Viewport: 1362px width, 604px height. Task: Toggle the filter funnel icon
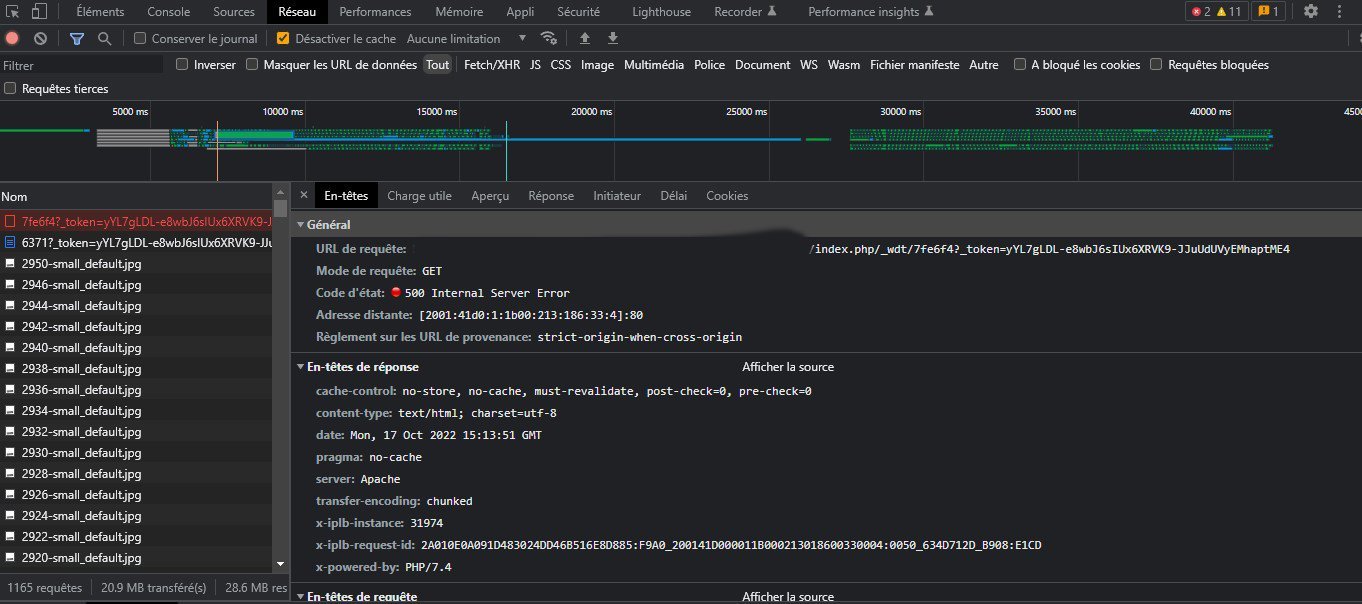(77, 39)
